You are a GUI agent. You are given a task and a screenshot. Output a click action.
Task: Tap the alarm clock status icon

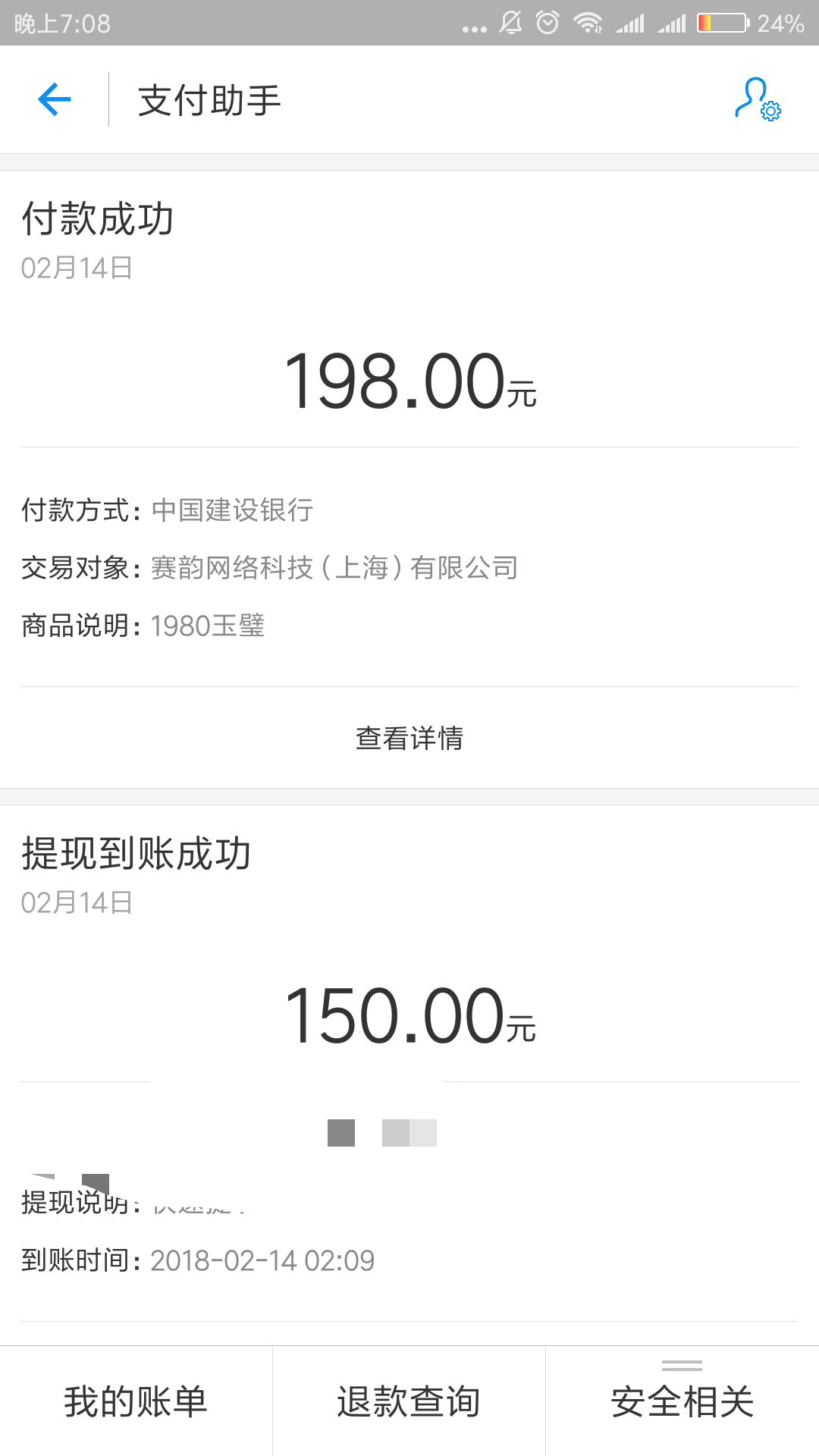click(548, 23)
